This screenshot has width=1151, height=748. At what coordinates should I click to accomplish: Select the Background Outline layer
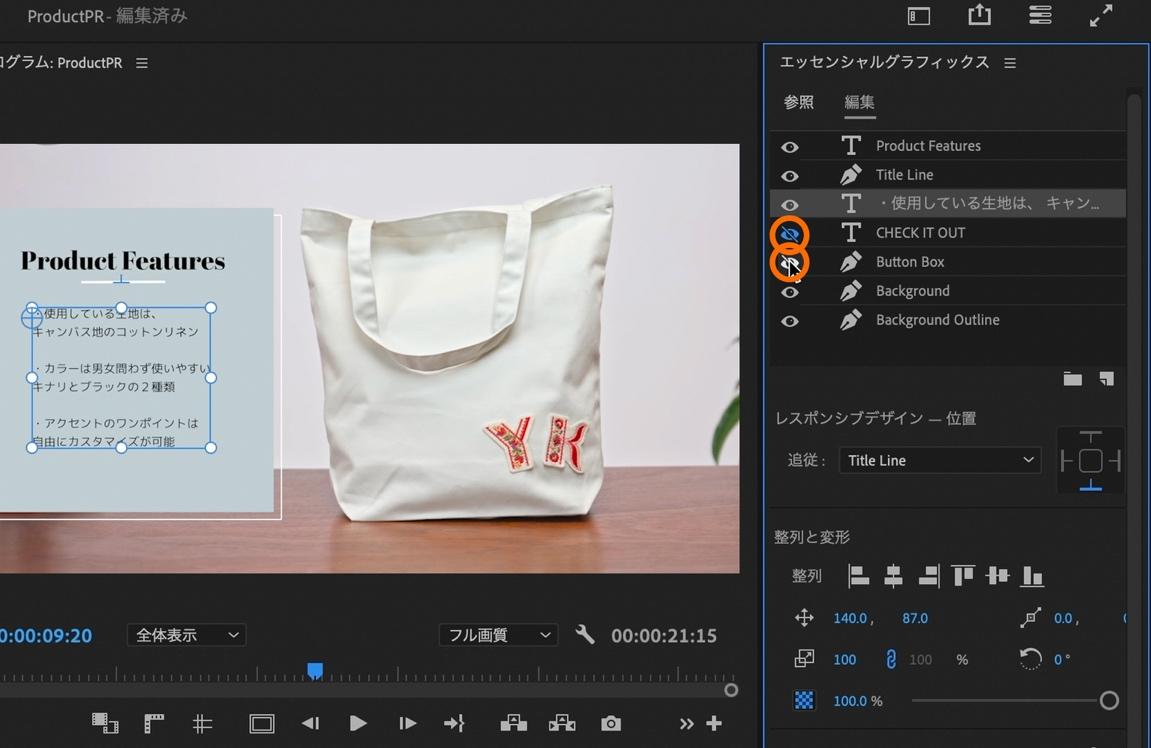[x=937, y=320]
